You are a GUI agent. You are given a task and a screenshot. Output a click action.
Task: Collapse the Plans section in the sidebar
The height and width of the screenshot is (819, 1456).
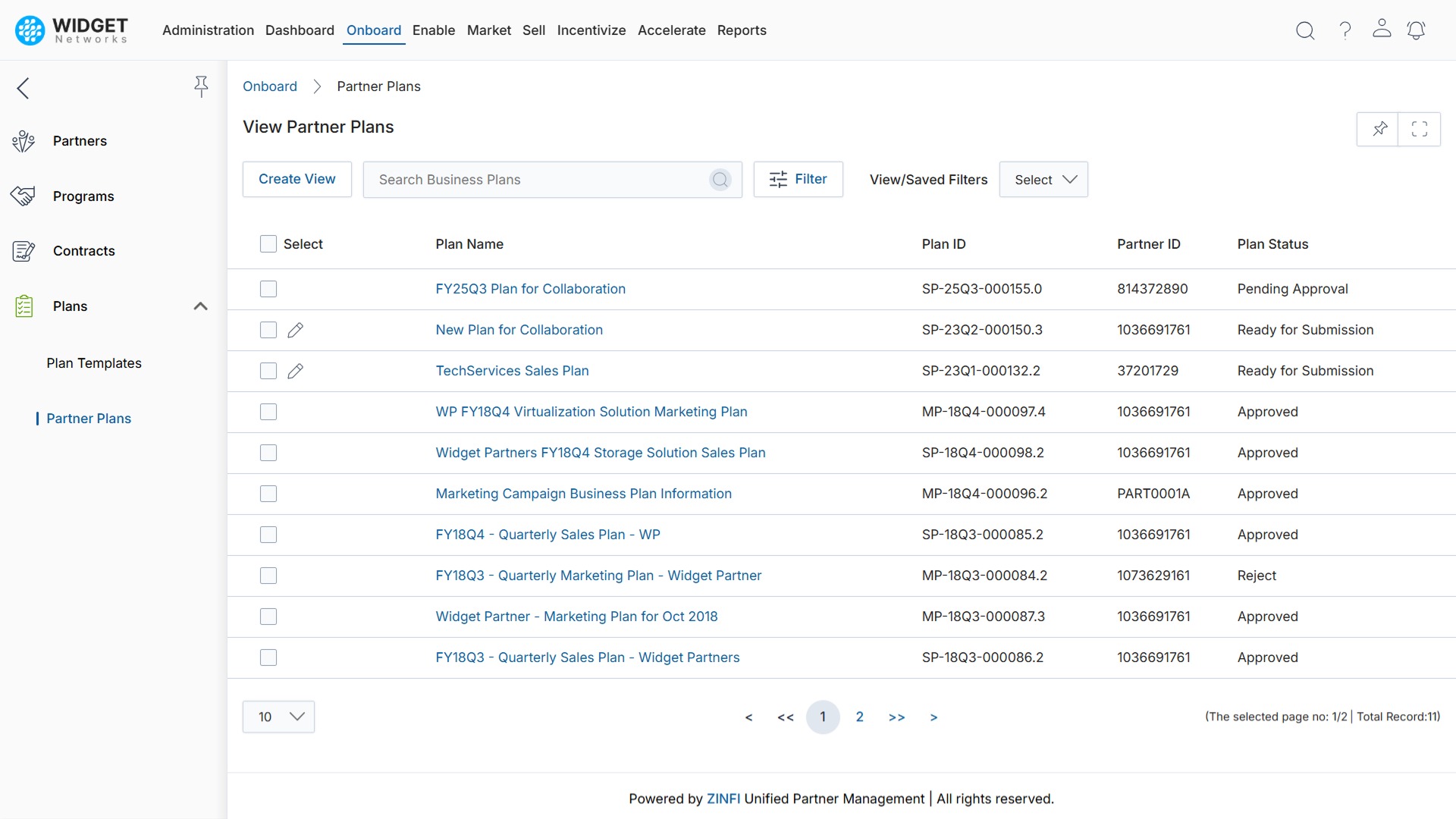coord(200,306)
